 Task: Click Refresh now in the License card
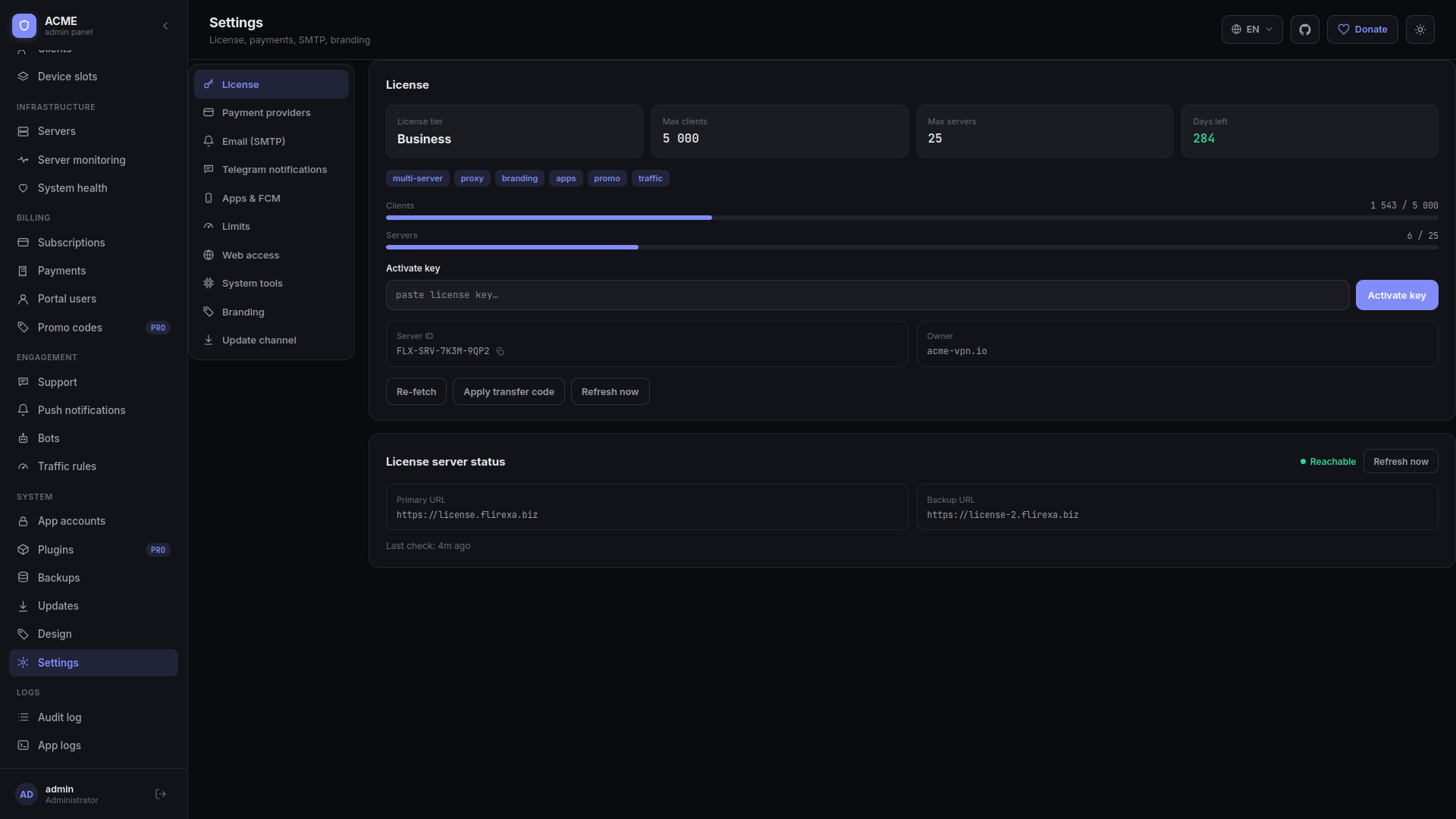[610, 391]
